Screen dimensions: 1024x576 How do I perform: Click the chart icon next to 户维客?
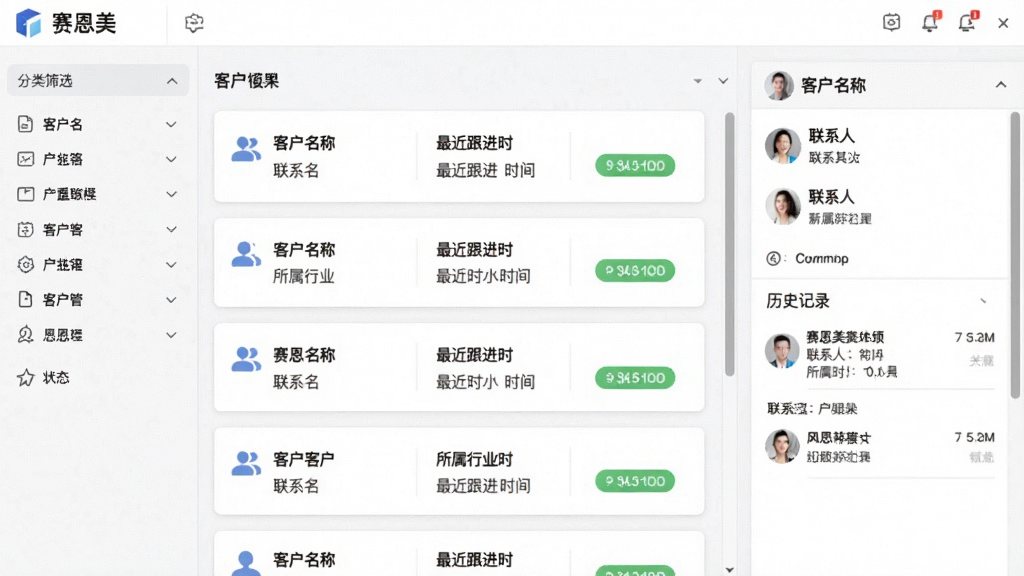(25, 159)
